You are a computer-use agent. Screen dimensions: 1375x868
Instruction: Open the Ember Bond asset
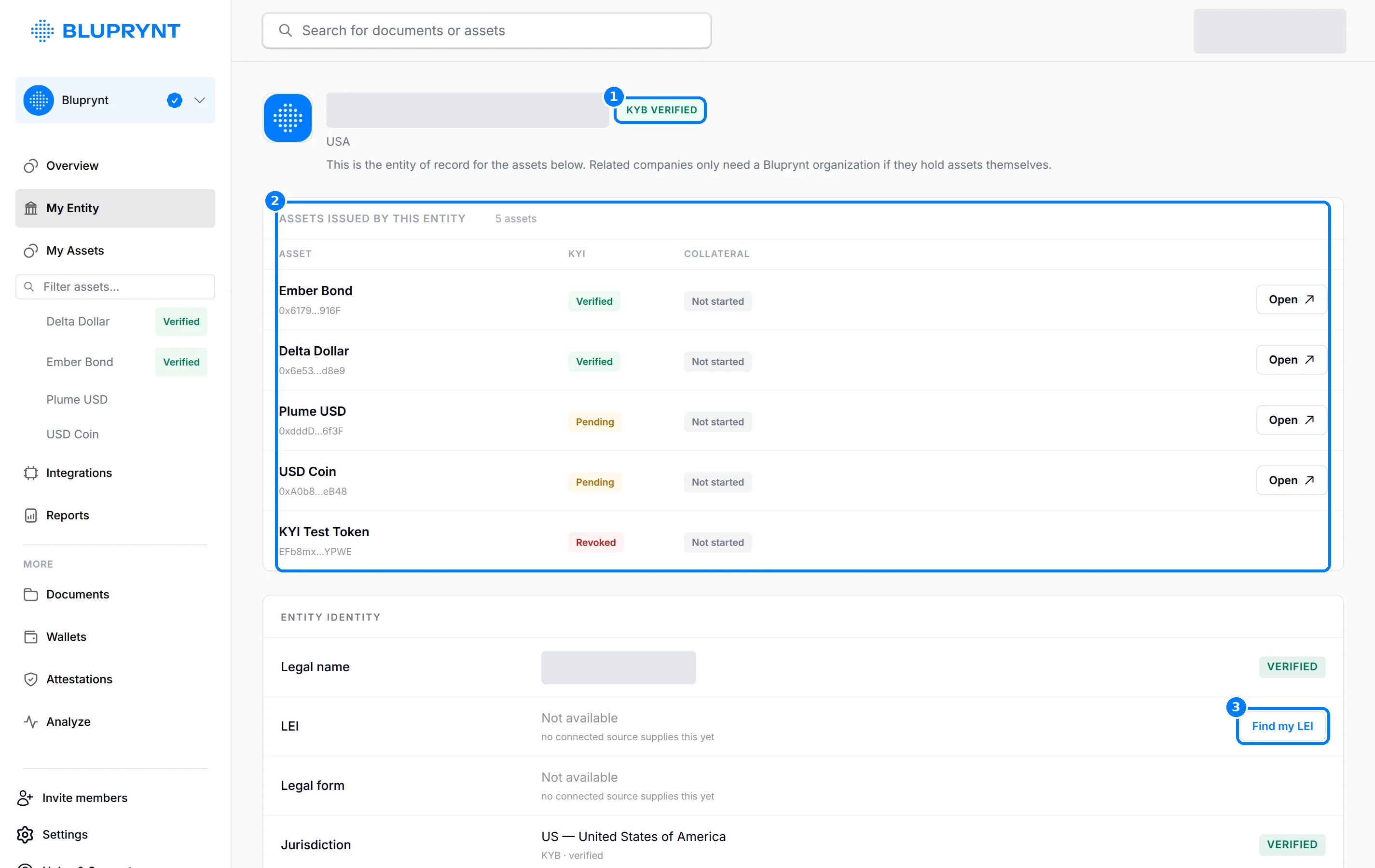(1291, 299)
